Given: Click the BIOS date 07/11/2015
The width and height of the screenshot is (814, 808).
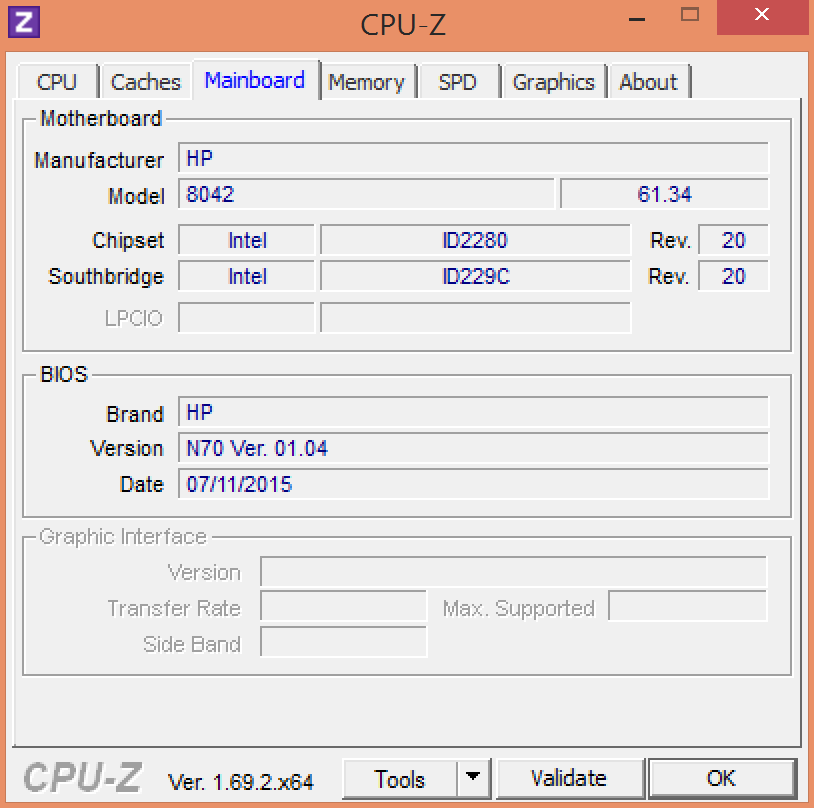Looking at the screenshot, I should (x=473, y=484).
